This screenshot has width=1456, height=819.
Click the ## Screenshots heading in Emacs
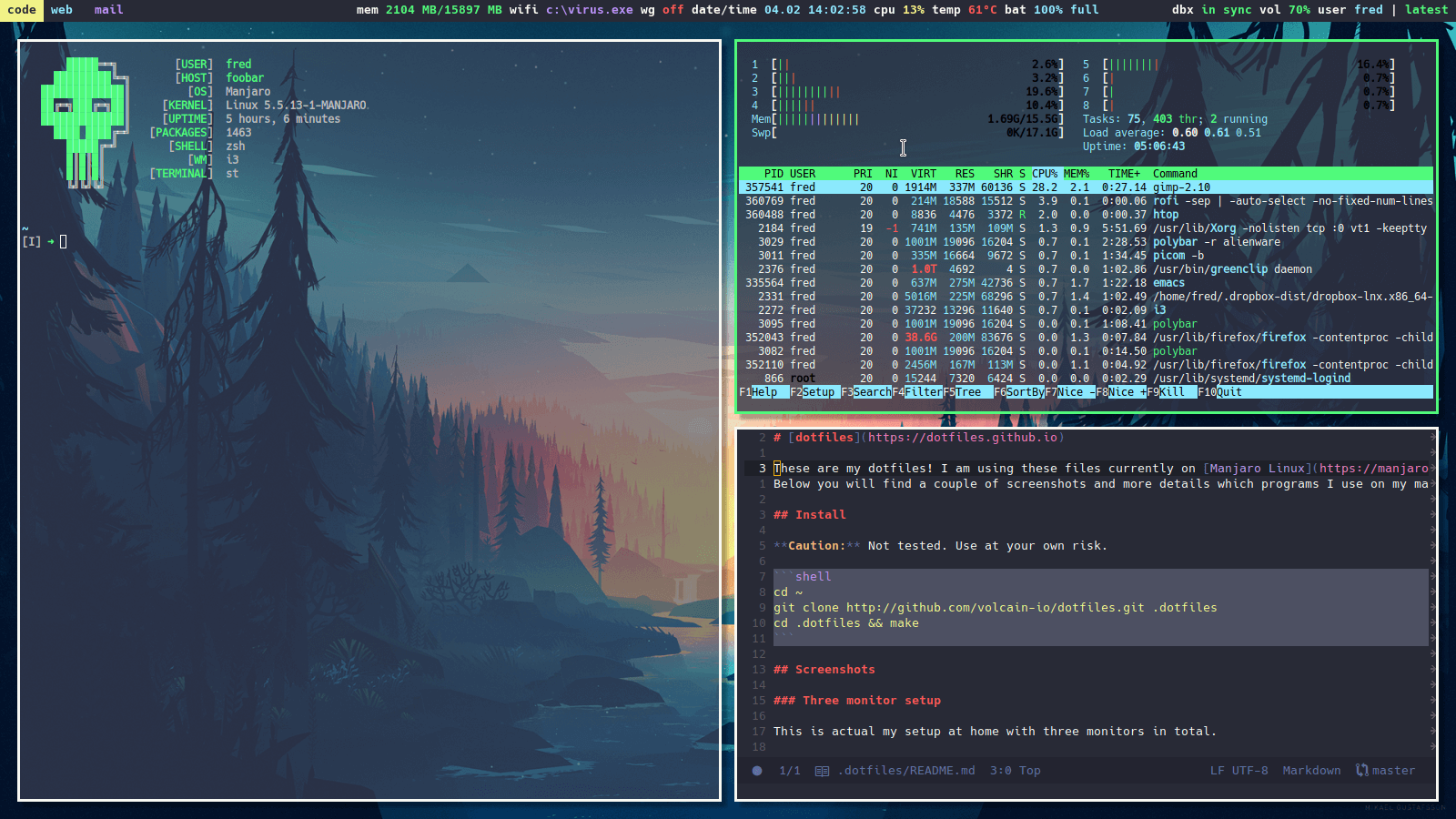[x=824, y=670]
